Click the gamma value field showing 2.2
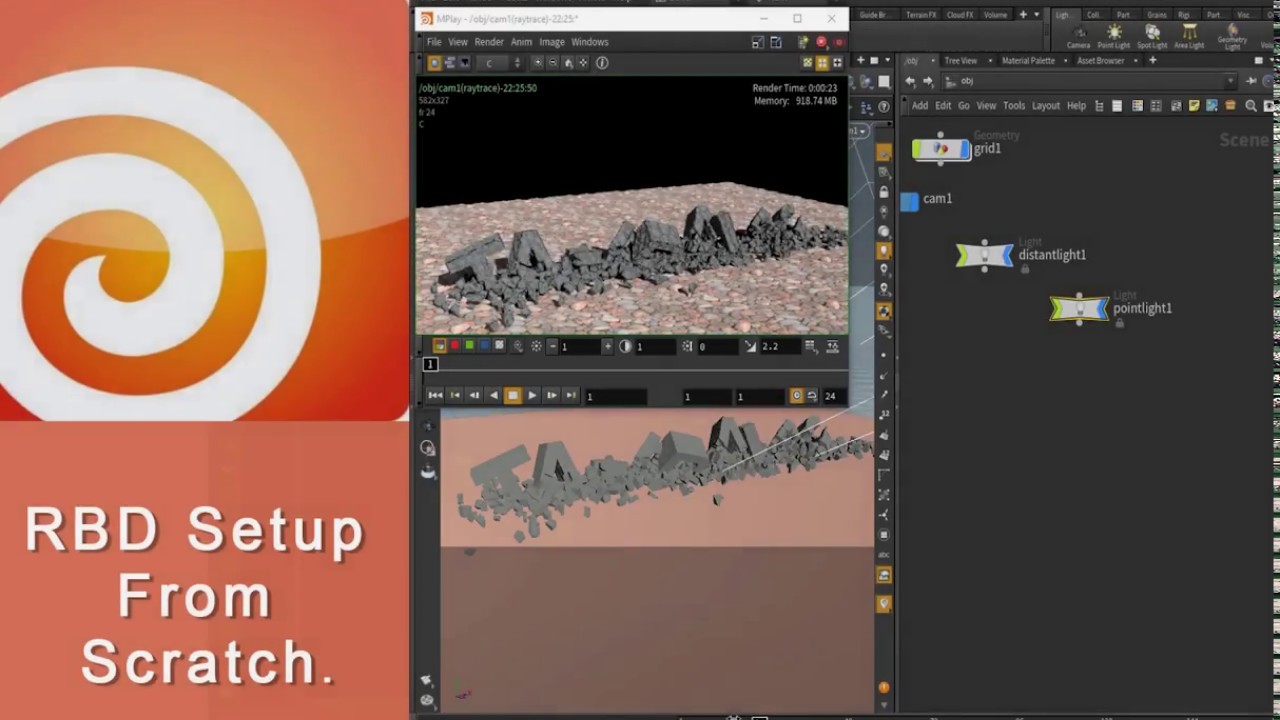Image resolution: width=1280 pixels, height=720 pixels. click(x=781, y=346)
